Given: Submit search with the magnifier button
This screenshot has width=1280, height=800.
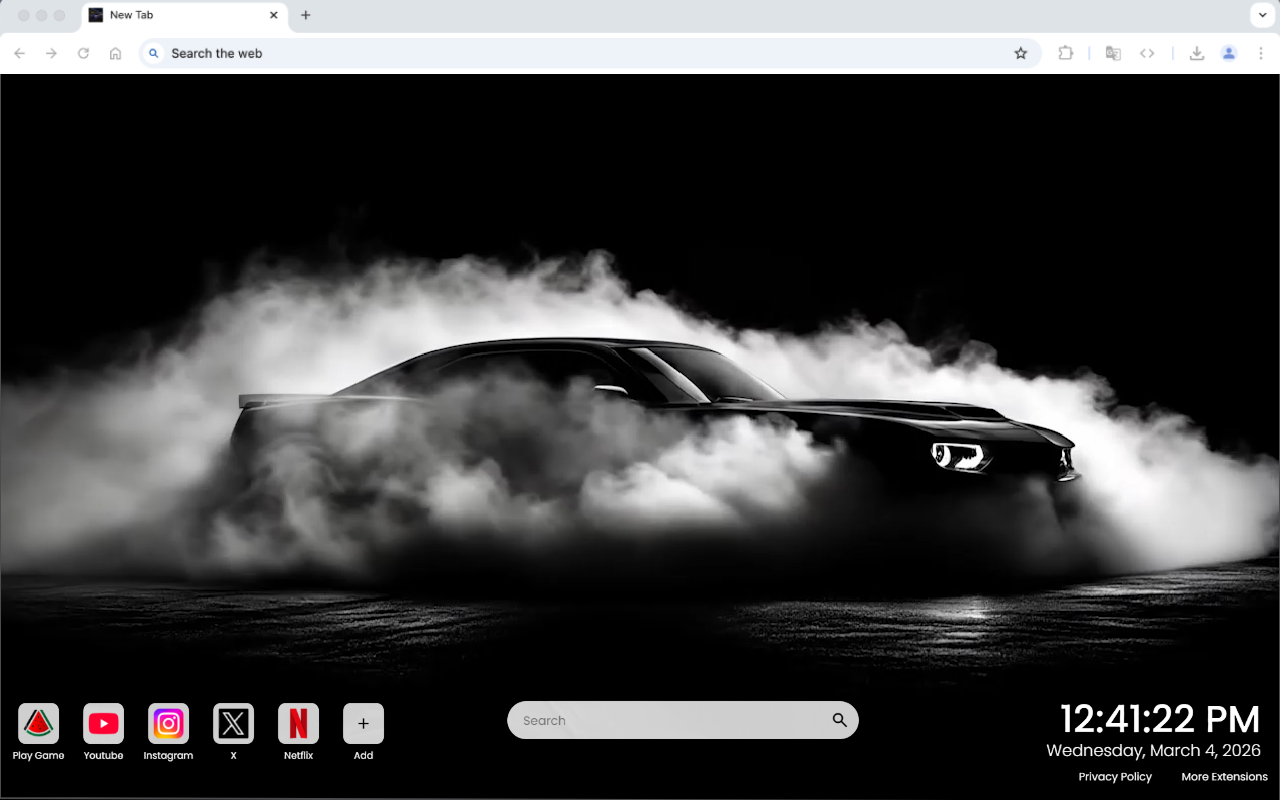Looking at the screenshot, I should click(x=839, y=720).
